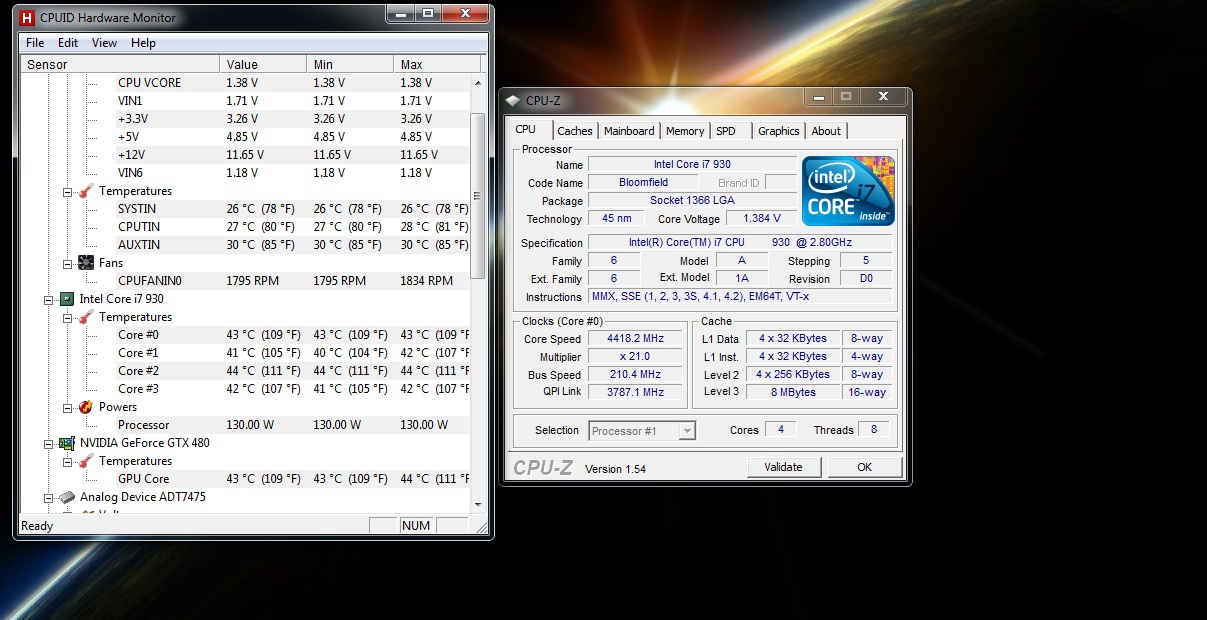Viewport: 1207px width, 620px height.
Task: Click the OK button in CPU-Z
Action: click(864, 467)
